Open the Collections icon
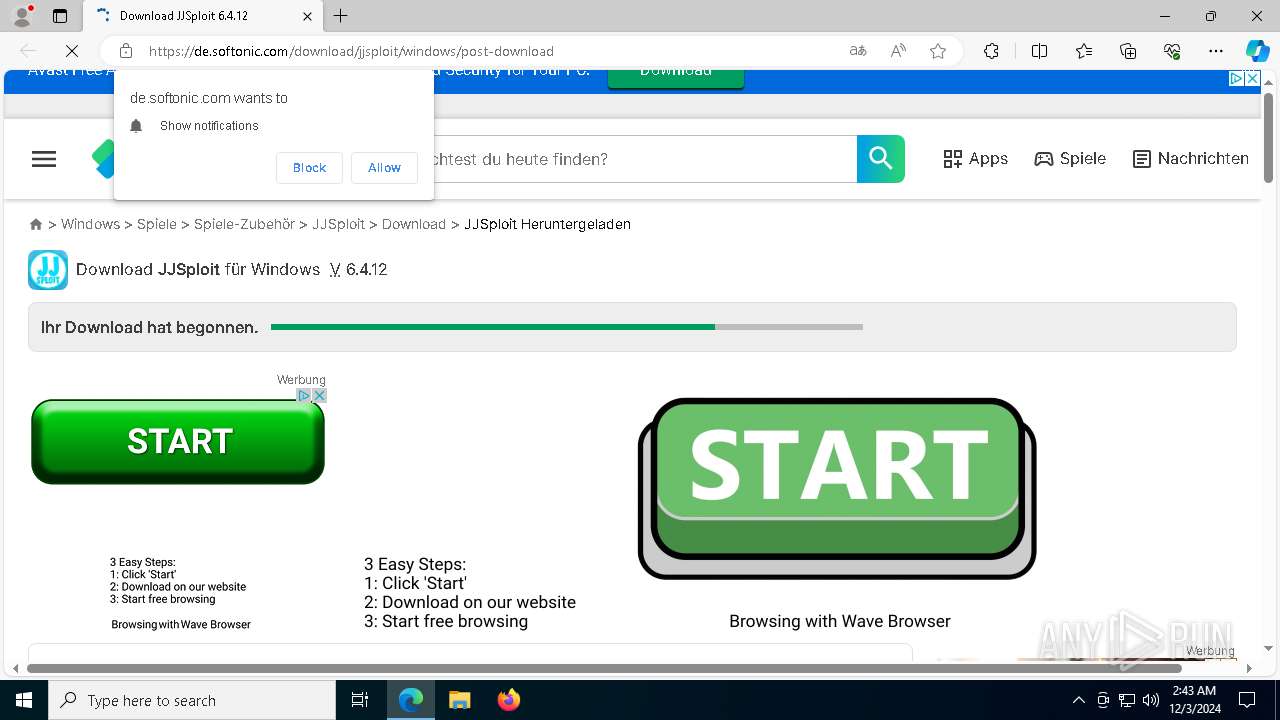Screen dimensions: 1280x720 pos(1128,51)
